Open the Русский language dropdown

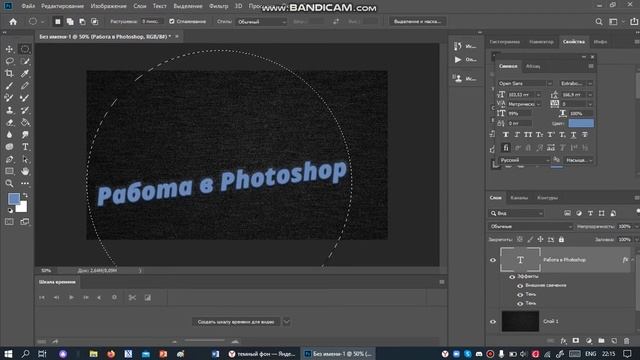pos(524,160)
